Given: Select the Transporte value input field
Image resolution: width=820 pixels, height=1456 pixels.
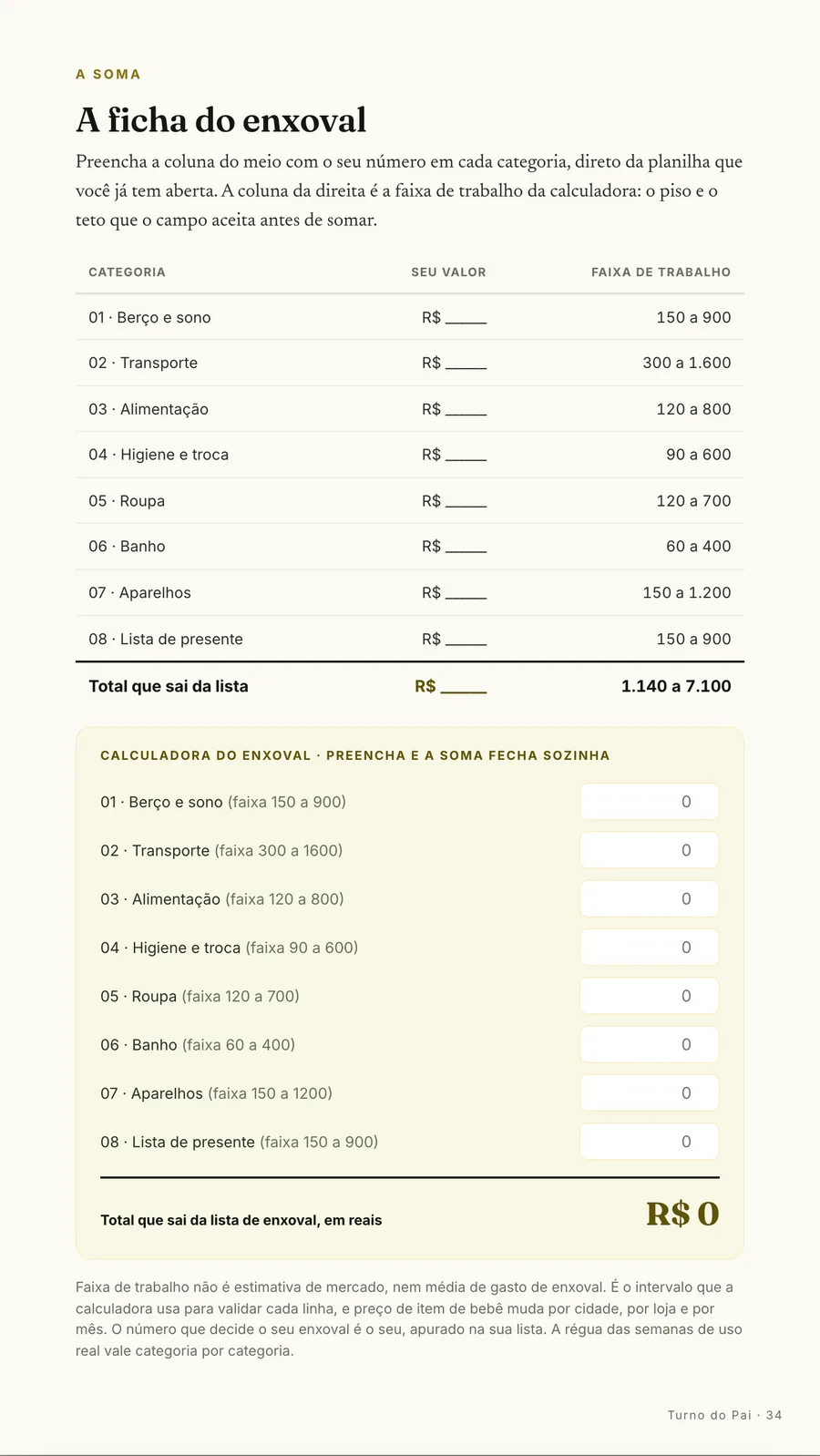Looking at the screenshot, I should pyautogui.click(x=650, y=850).
